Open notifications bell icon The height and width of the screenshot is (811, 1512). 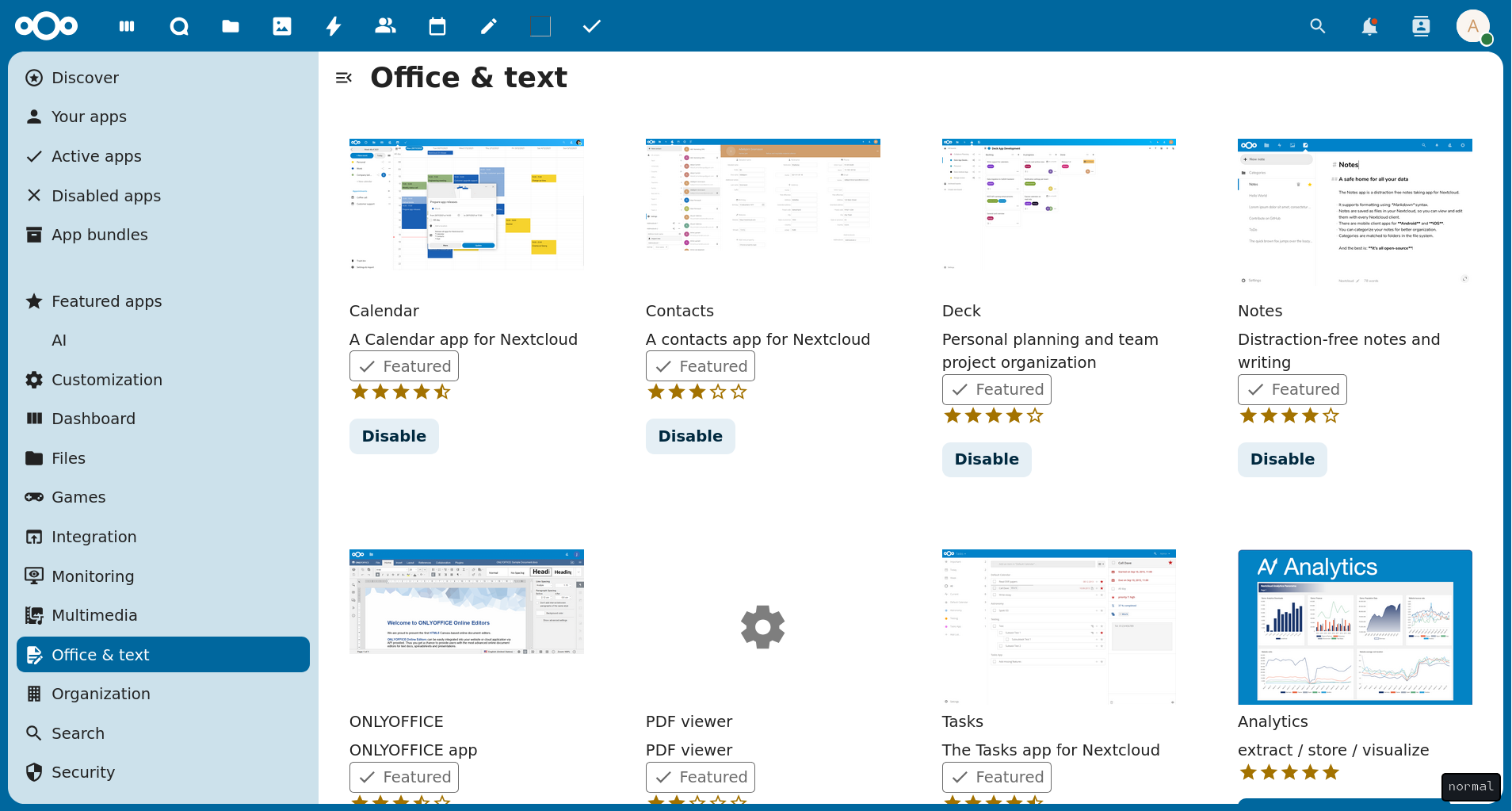coord(1369,26)
